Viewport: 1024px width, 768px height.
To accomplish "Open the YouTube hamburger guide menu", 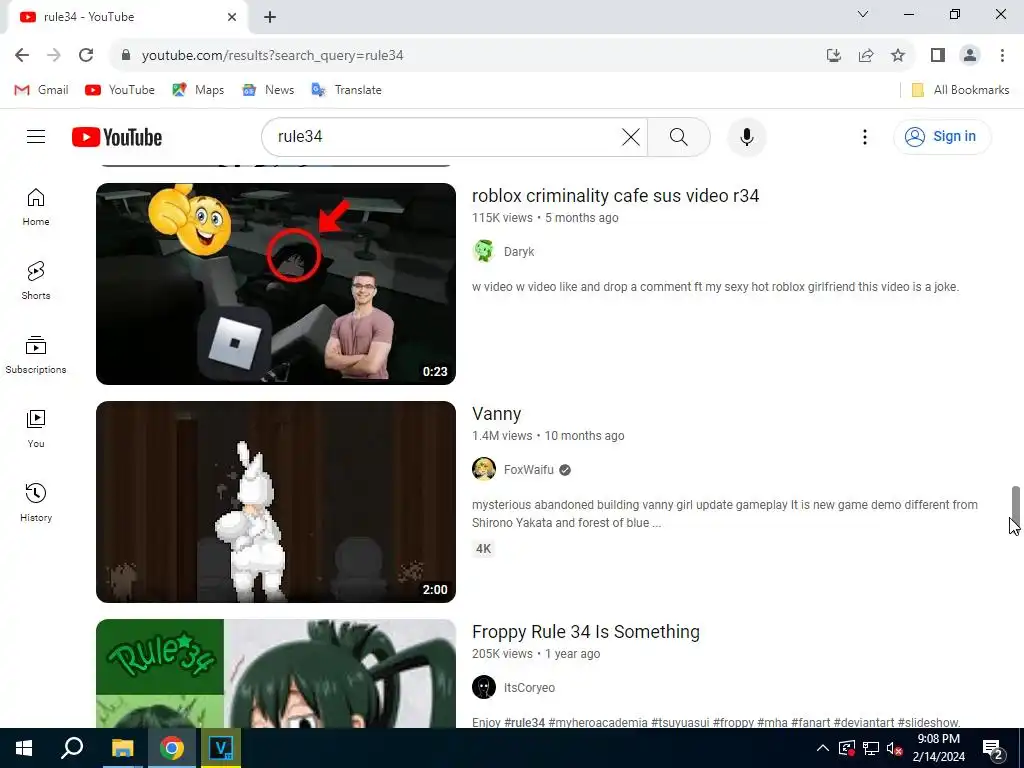I will pos(36,136).
